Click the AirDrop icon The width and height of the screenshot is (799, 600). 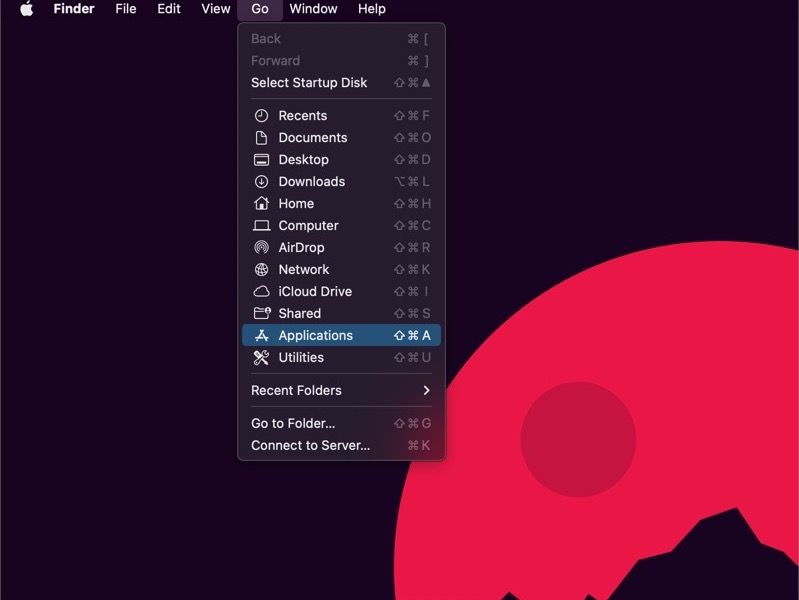pos(261,247)
